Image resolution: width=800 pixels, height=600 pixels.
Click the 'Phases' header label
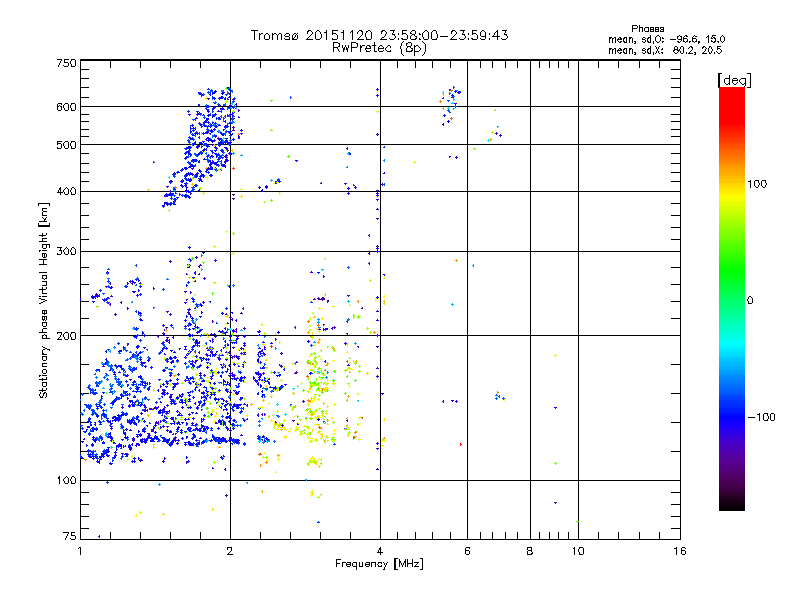(x=647, y=29)
